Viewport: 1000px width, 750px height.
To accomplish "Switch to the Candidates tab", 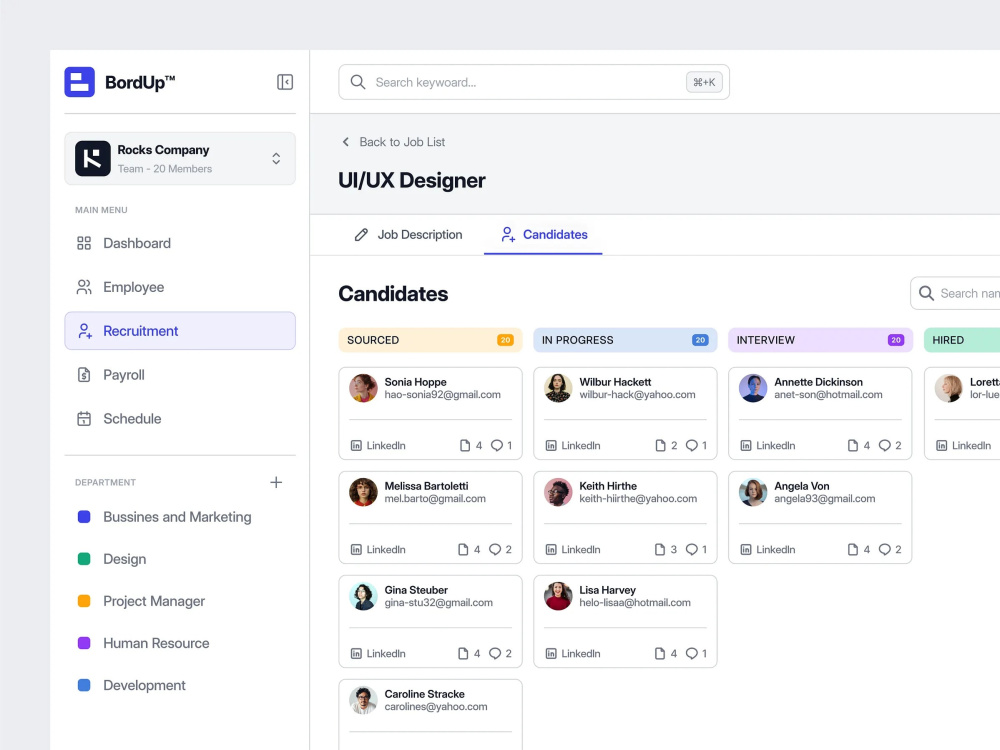I will tap(543, 235).
